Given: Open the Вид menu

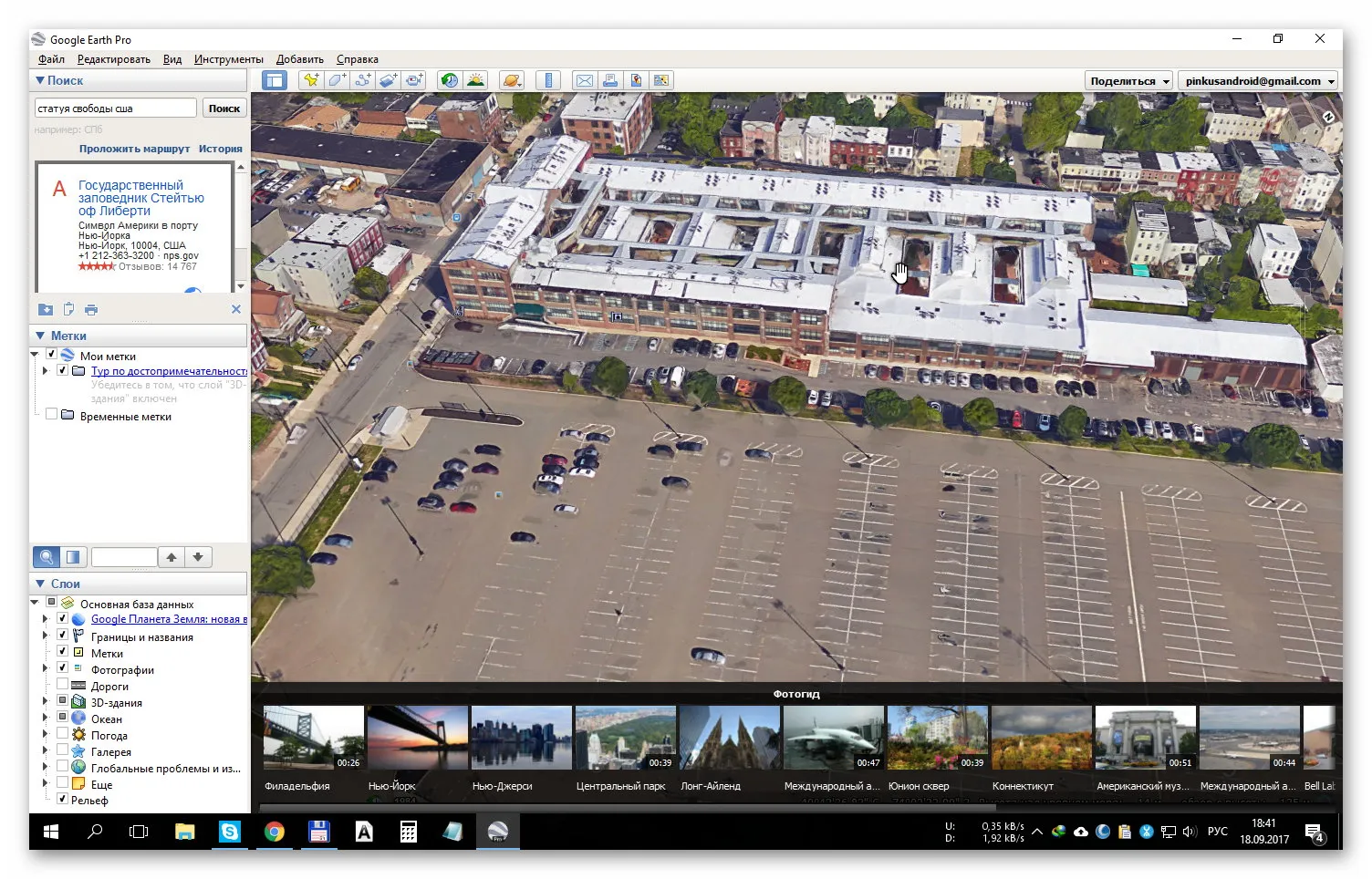Looking at the screenshot, I should pos(172,59).
